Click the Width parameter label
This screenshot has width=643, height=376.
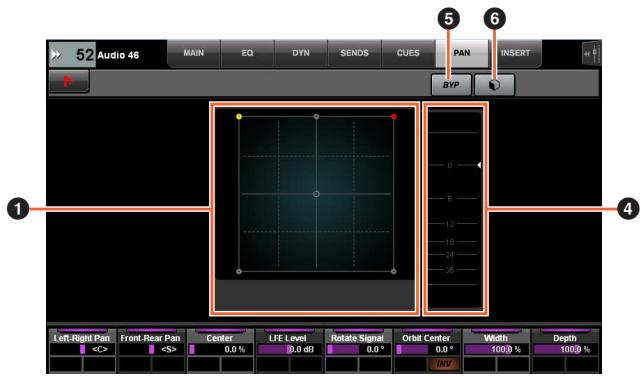point(496,338)
